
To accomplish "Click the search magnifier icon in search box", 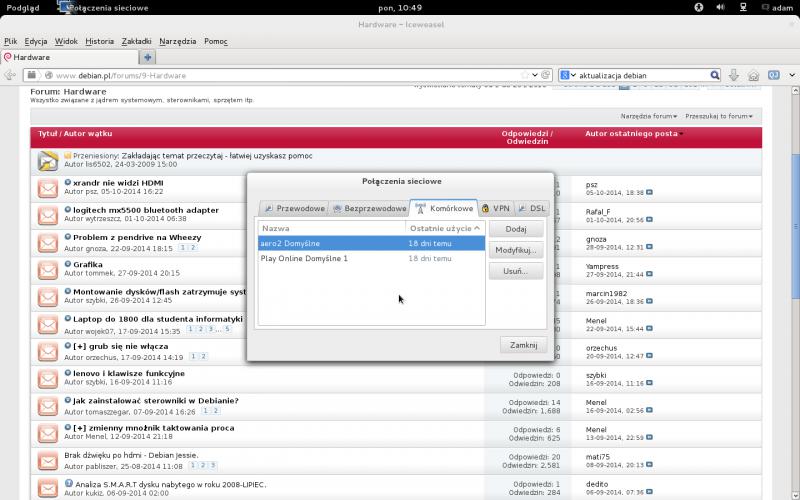I will (x=714, y=75).
